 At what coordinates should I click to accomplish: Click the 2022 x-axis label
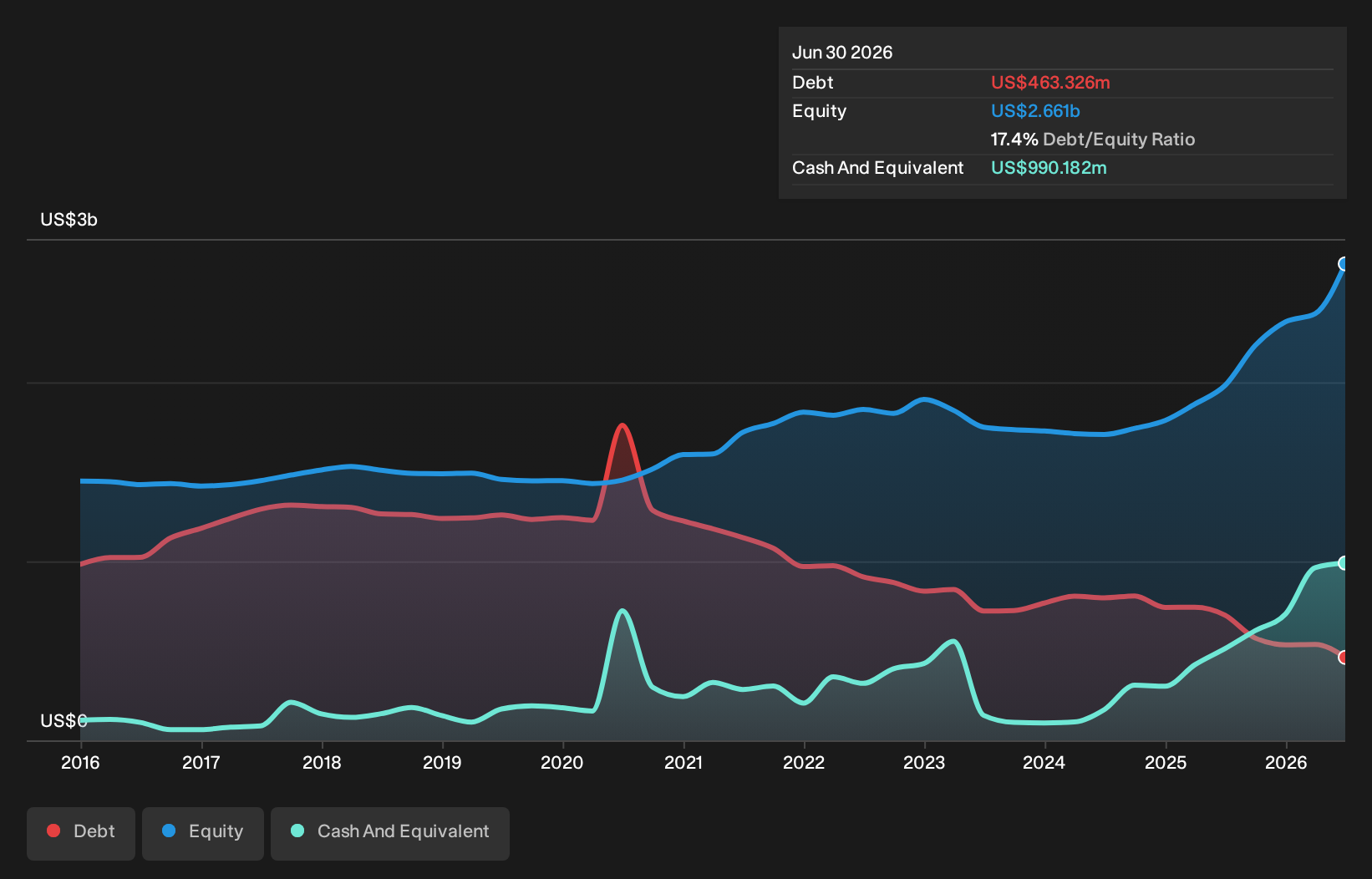pyautogui.click(x=804, y=763)
